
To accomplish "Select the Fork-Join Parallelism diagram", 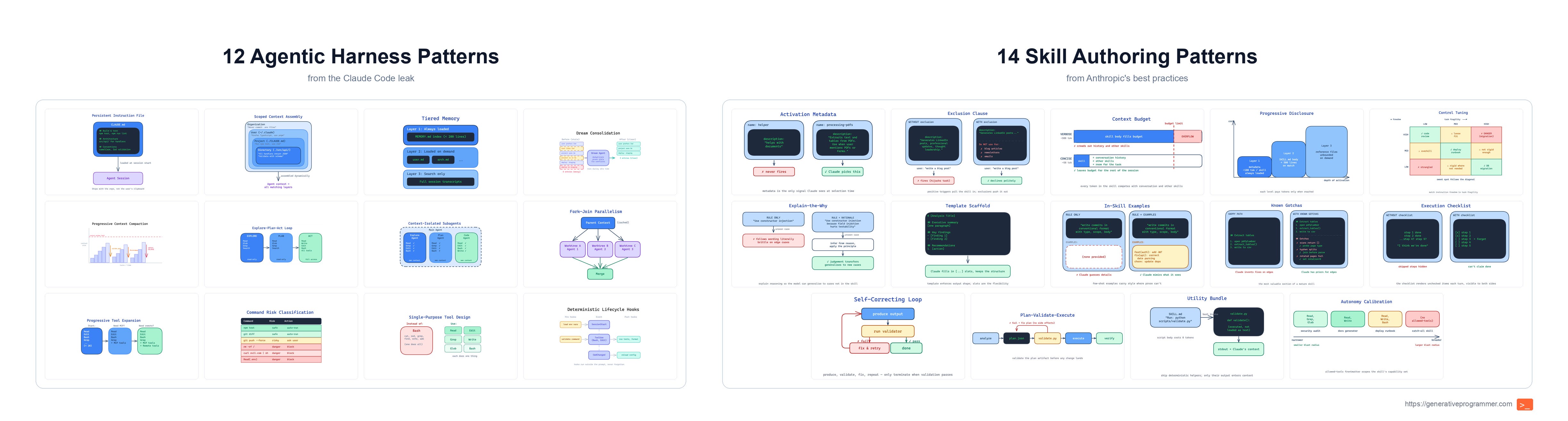I will (x=600, y=244).
